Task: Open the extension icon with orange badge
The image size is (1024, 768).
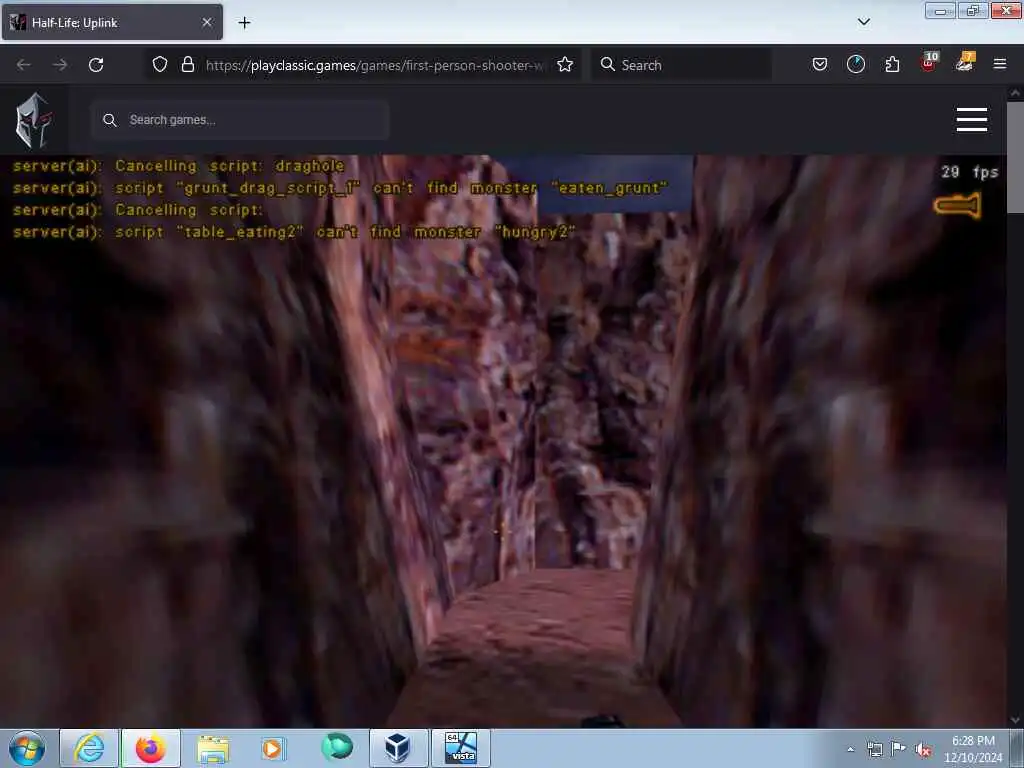Action: pyautogui.click(x=965, y=62)
